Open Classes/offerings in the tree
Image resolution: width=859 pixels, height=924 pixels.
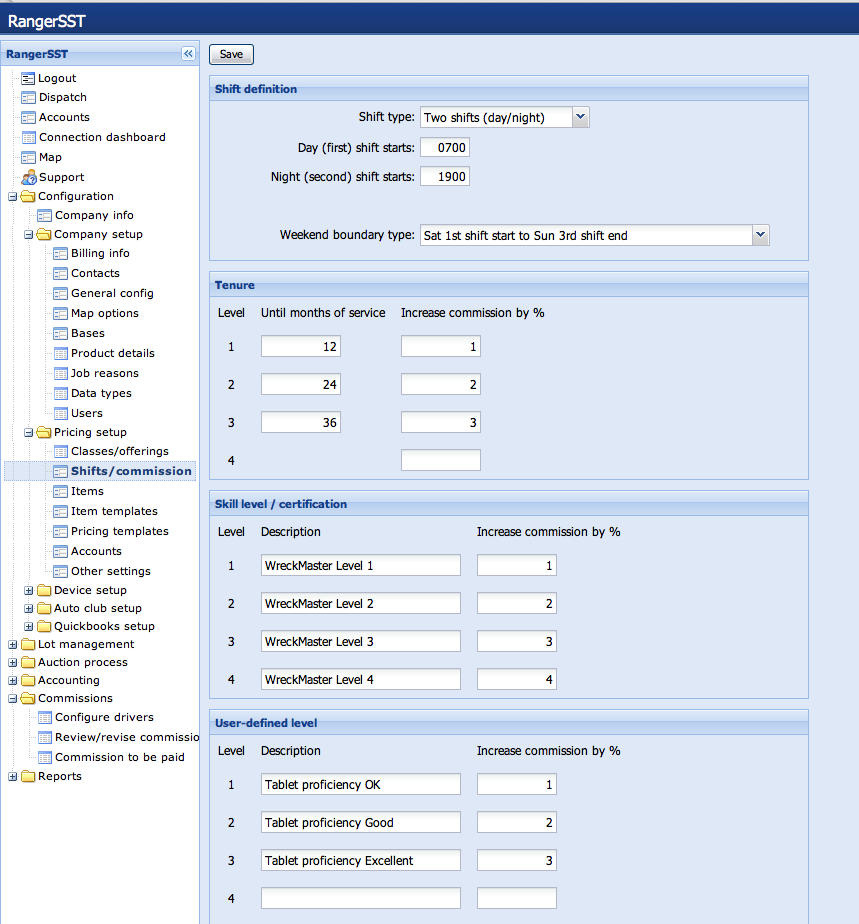pyautogui.click(x=119, y=451)
